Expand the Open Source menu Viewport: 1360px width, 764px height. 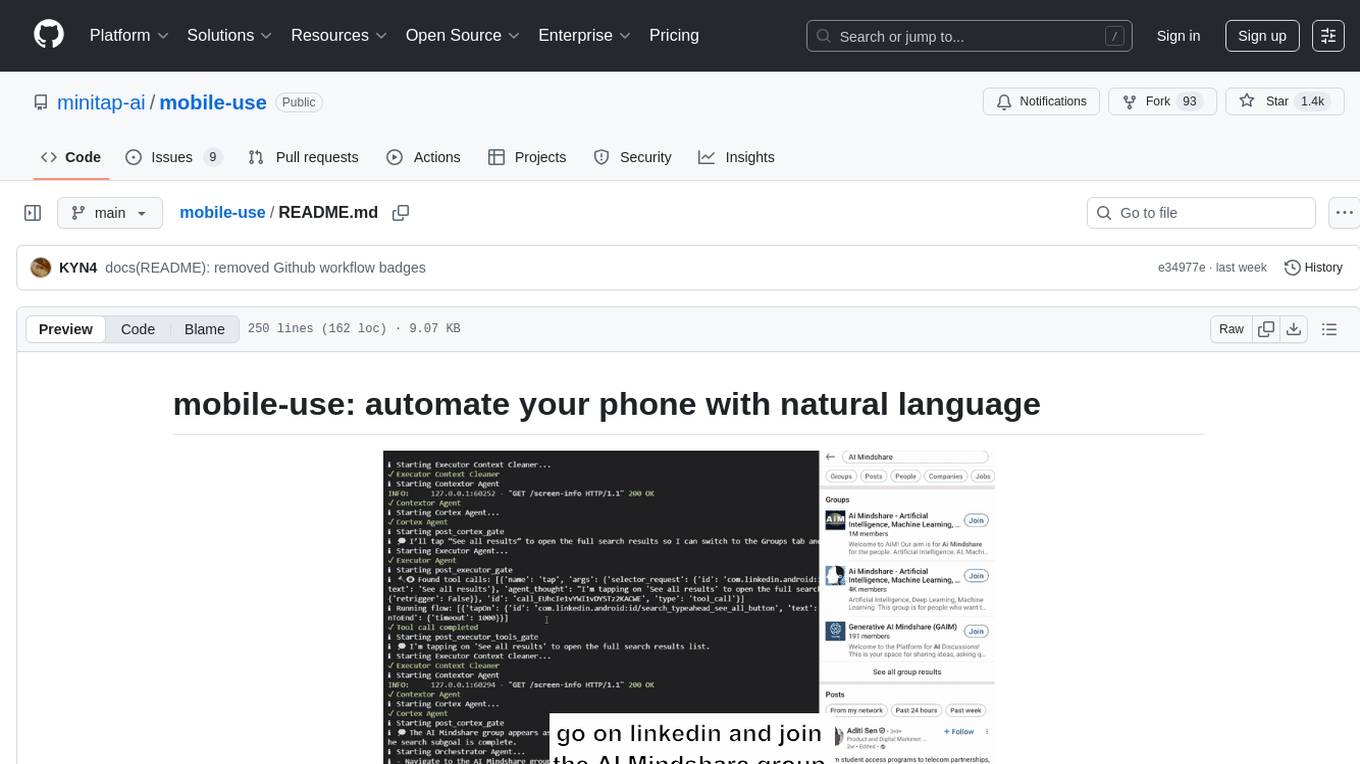(x=463, y=35)
